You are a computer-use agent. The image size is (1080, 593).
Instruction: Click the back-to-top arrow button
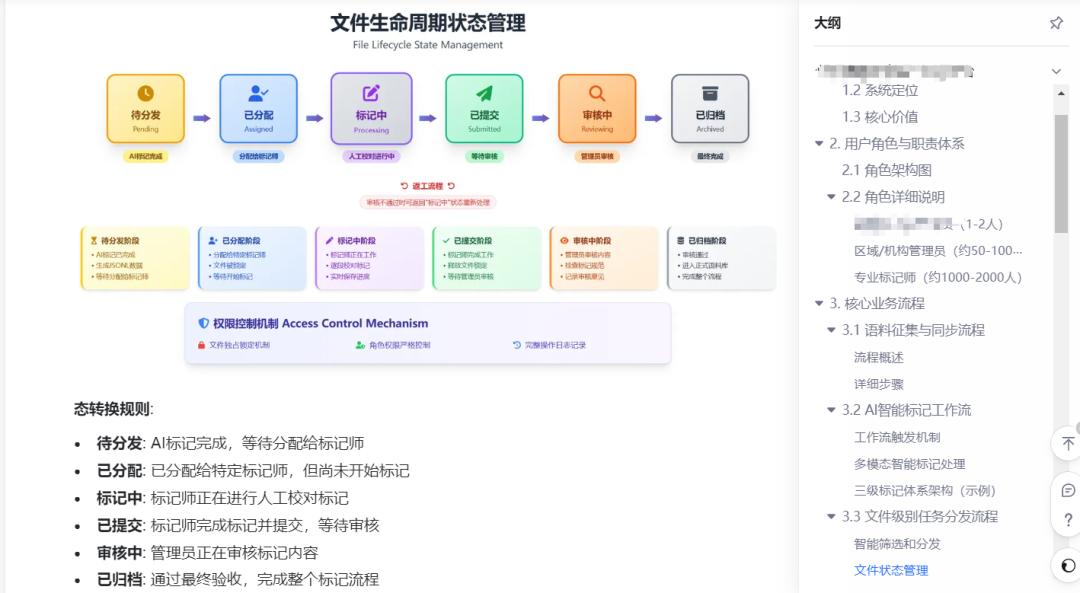(1067, 443)
